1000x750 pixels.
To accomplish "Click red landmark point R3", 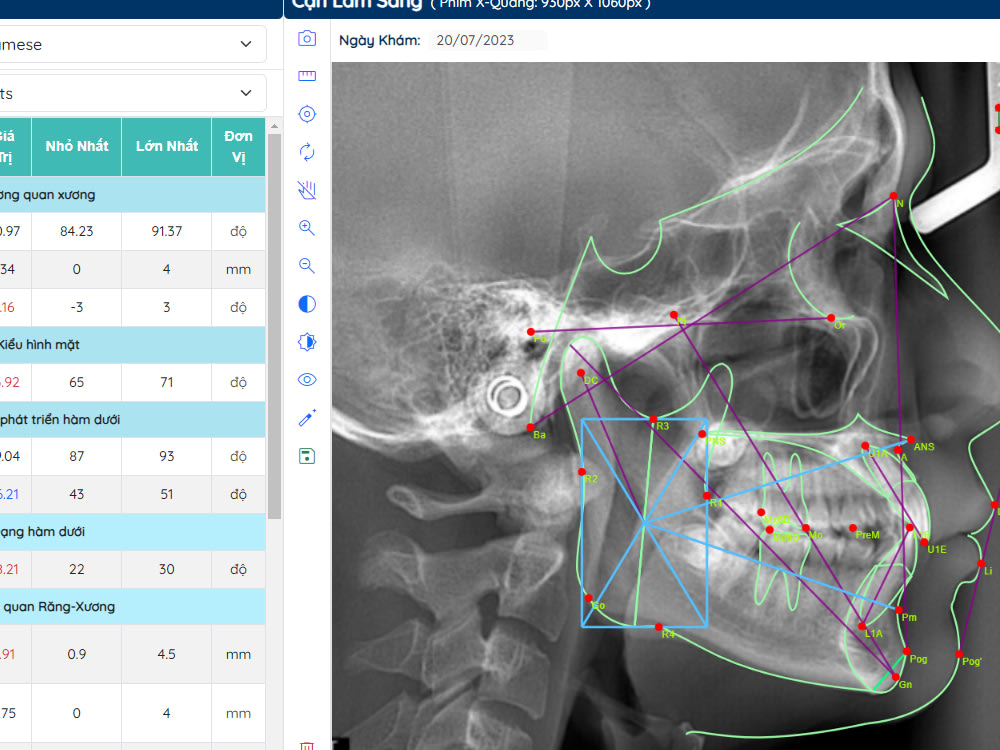I will (x=653, y=420).
